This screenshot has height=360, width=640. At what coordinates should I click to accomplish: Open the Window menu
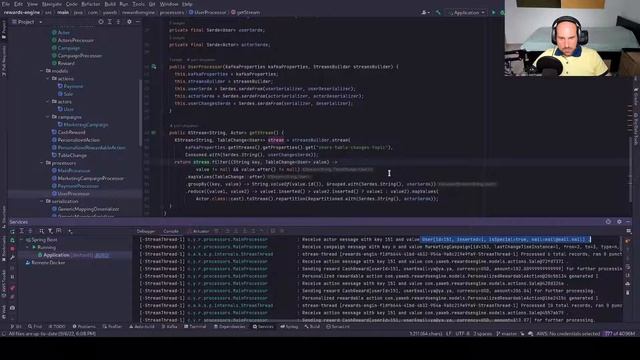[x=169, y=4]
